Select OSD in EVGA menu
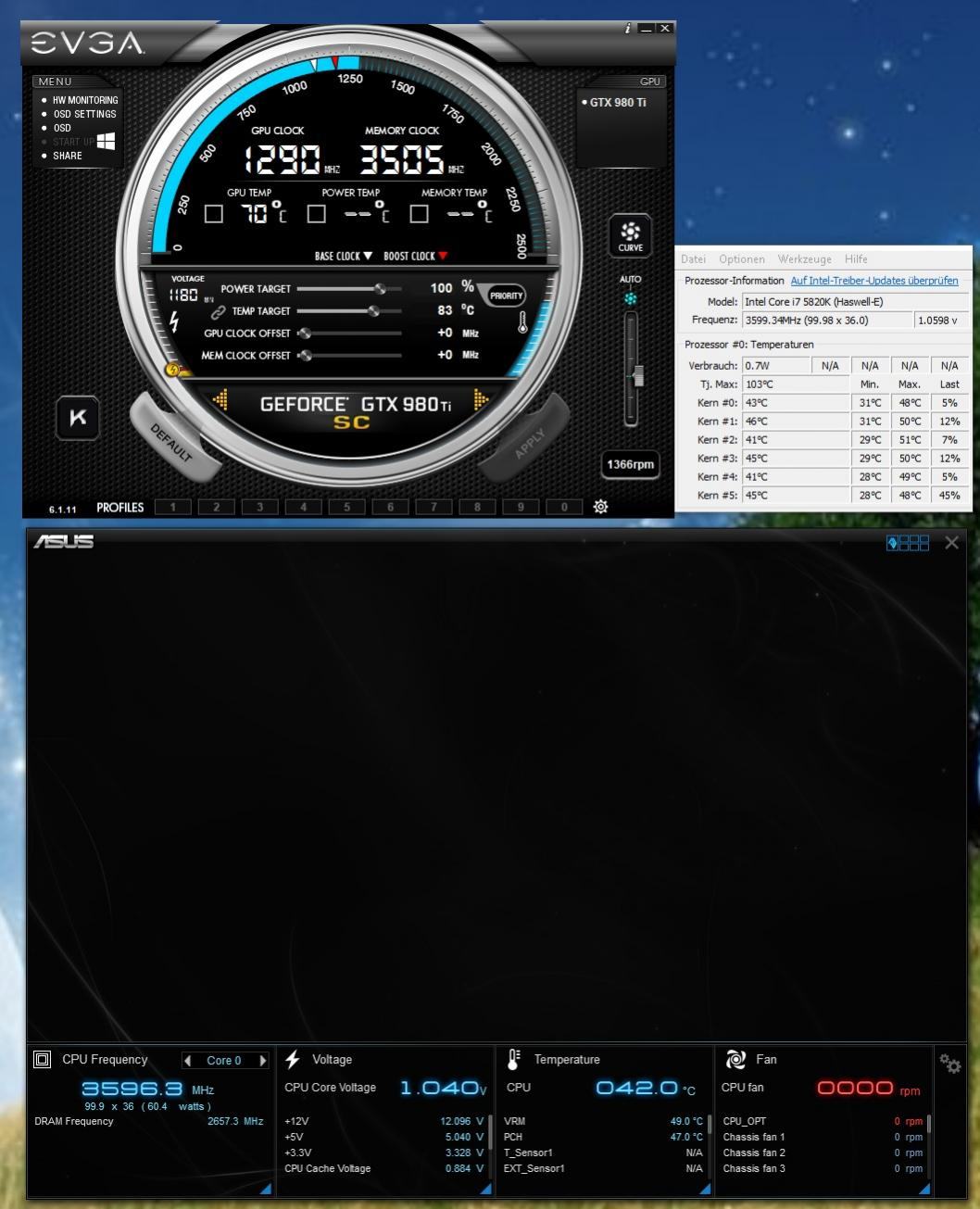The image size is (980, 1209). pos(62,128)
